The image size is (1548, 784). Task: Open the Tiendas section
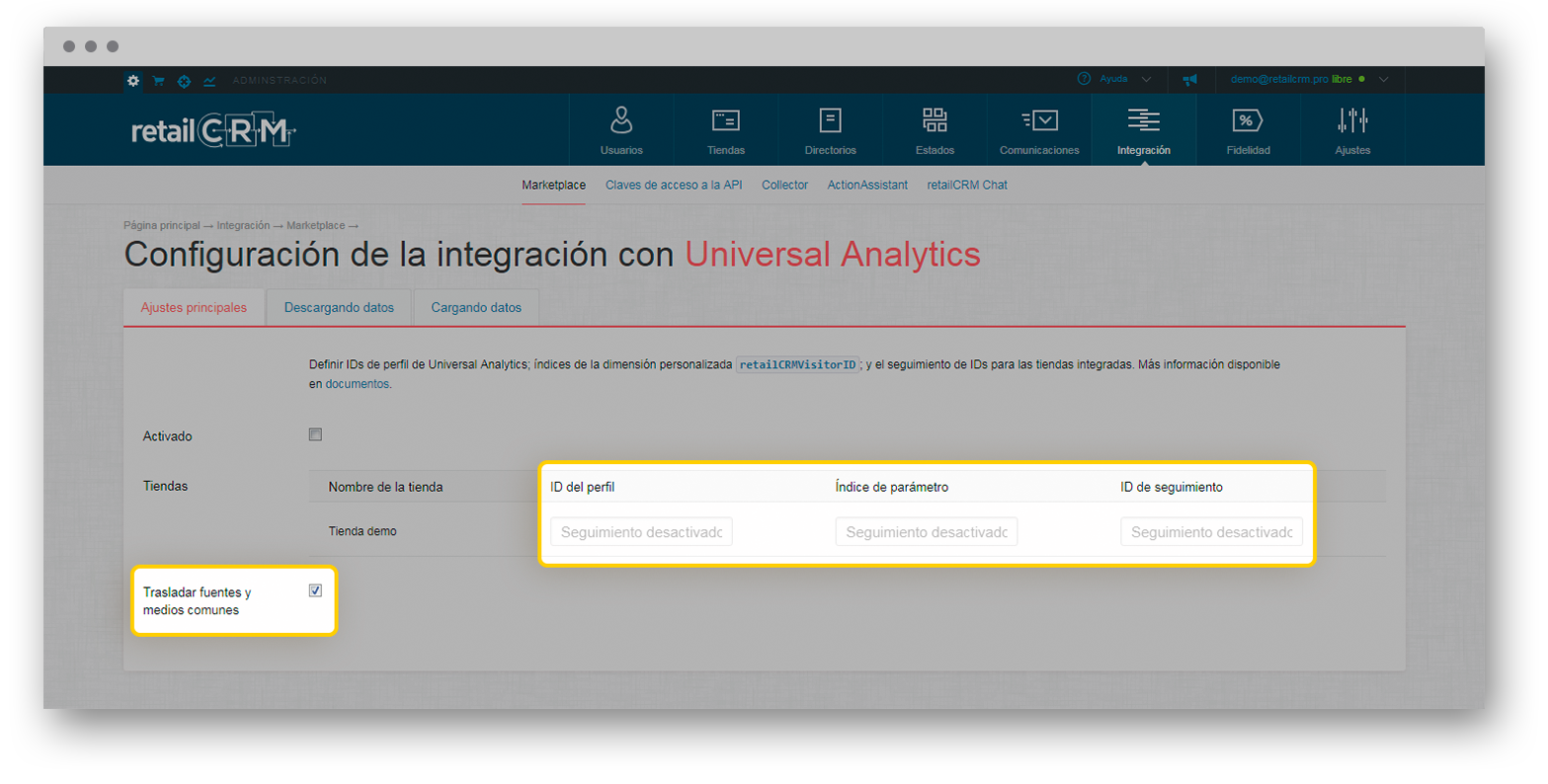pyautogui.click(x=726, y=130)
